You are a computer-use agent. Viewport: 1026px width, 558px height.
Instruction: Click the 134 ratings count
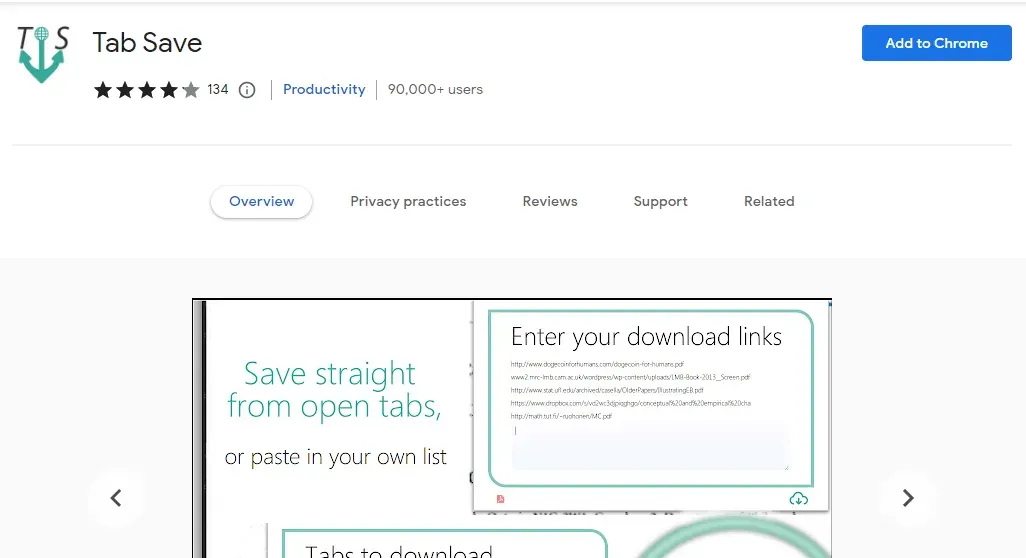point(218,90)
